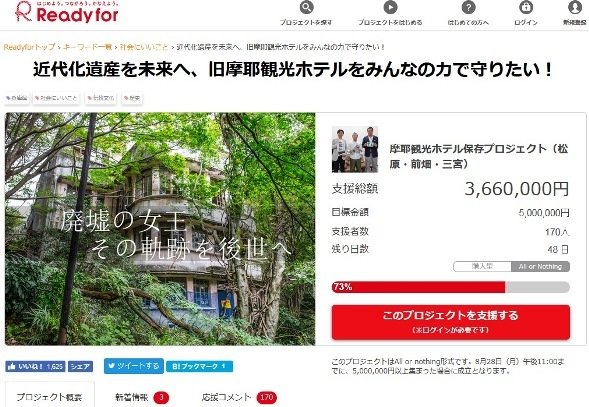Tweet this project with Twitter button
The height and width of the screenshot is (407, 589).
tap(134, 366)
